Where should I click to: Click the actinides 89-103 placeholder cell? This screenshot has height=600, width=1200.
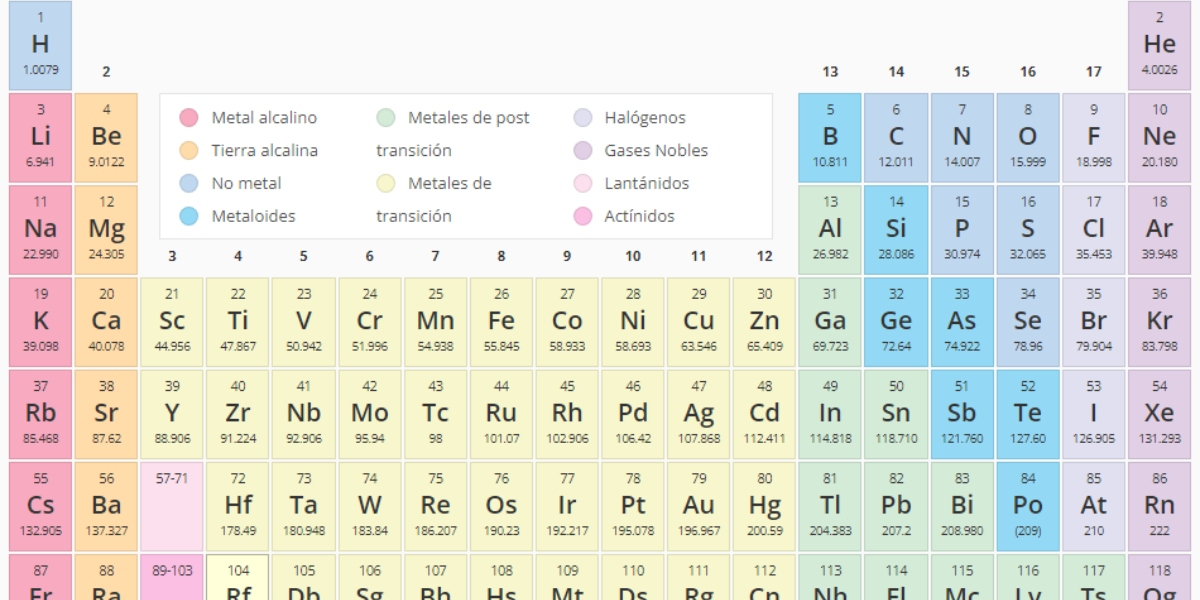pos(172,578)
